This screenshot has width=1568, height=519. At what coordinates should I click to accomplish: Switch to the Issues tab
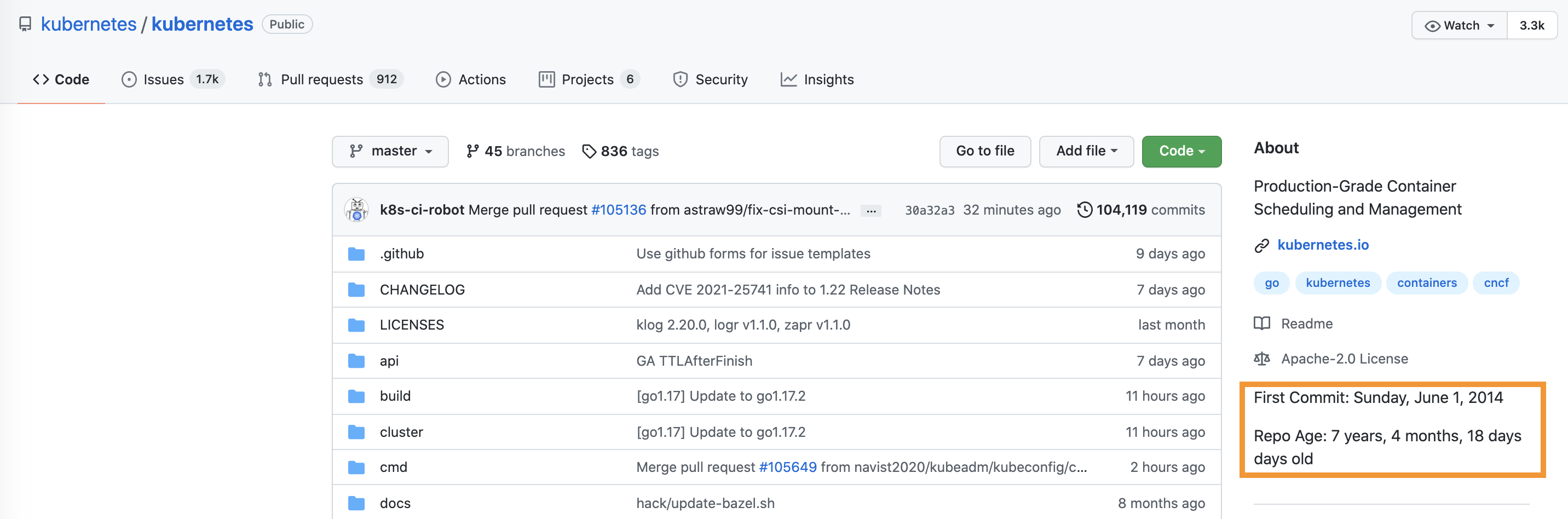point(173,80)
